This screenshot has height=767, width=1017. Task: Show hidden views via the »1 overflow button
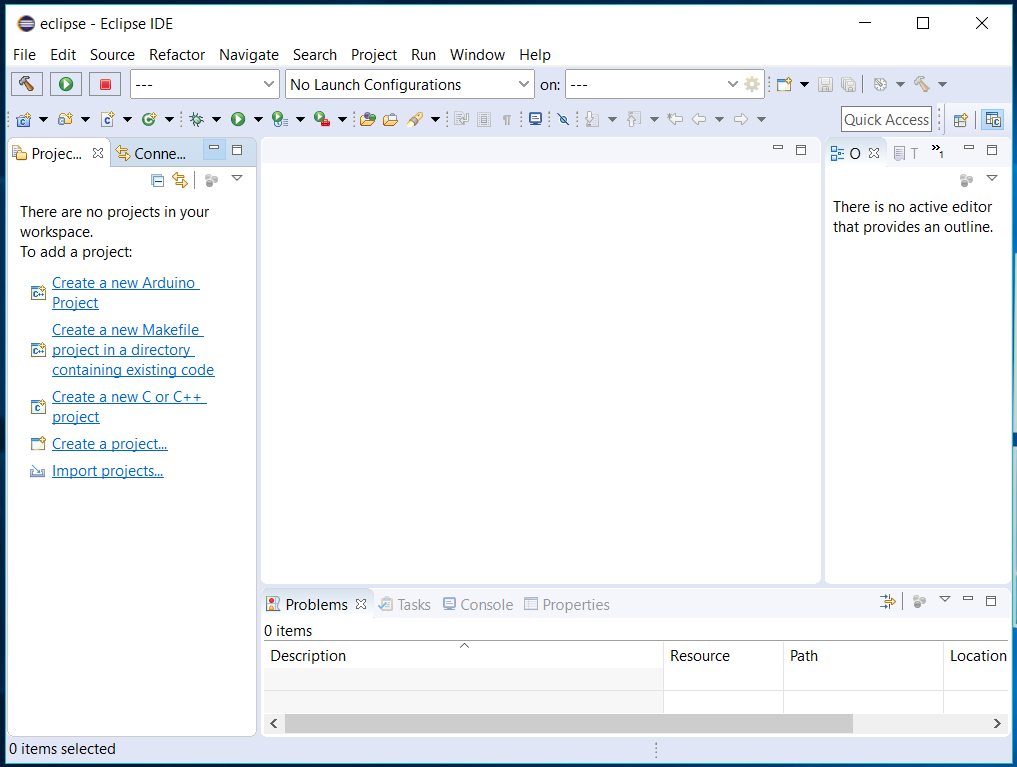938,151
